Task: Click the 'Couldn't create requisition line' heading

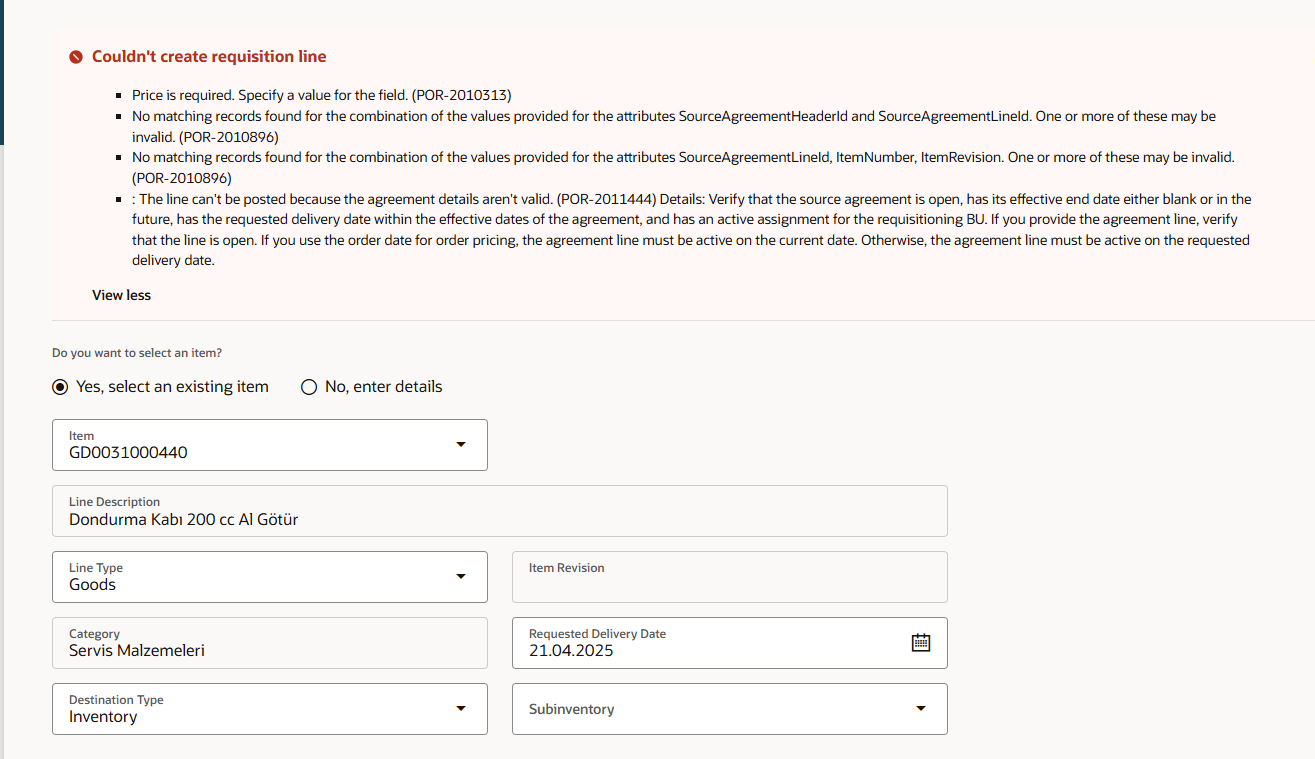Action: click(x=209, y=57)
